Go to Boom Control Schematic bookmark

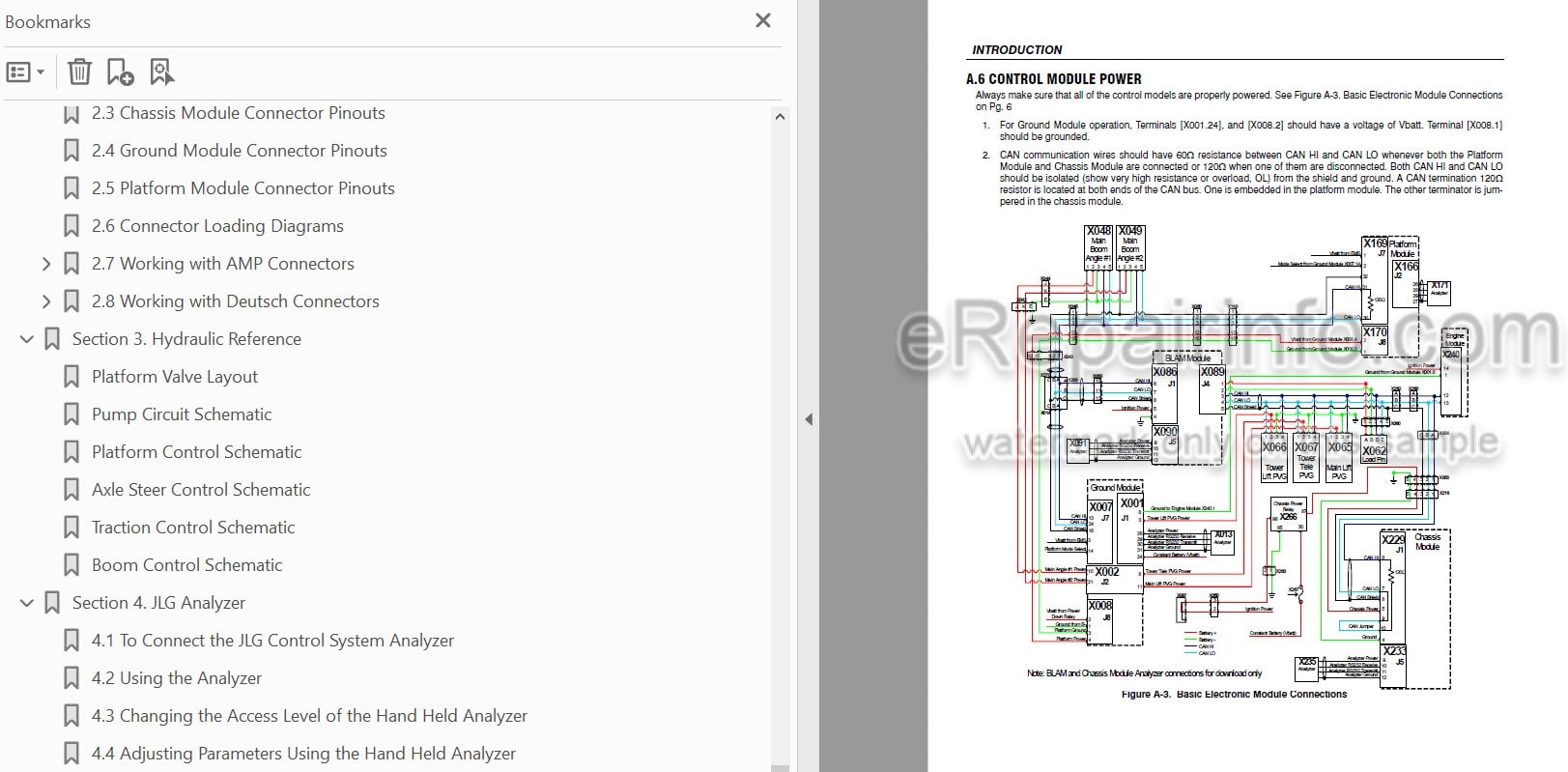click(x=186, y=565)
